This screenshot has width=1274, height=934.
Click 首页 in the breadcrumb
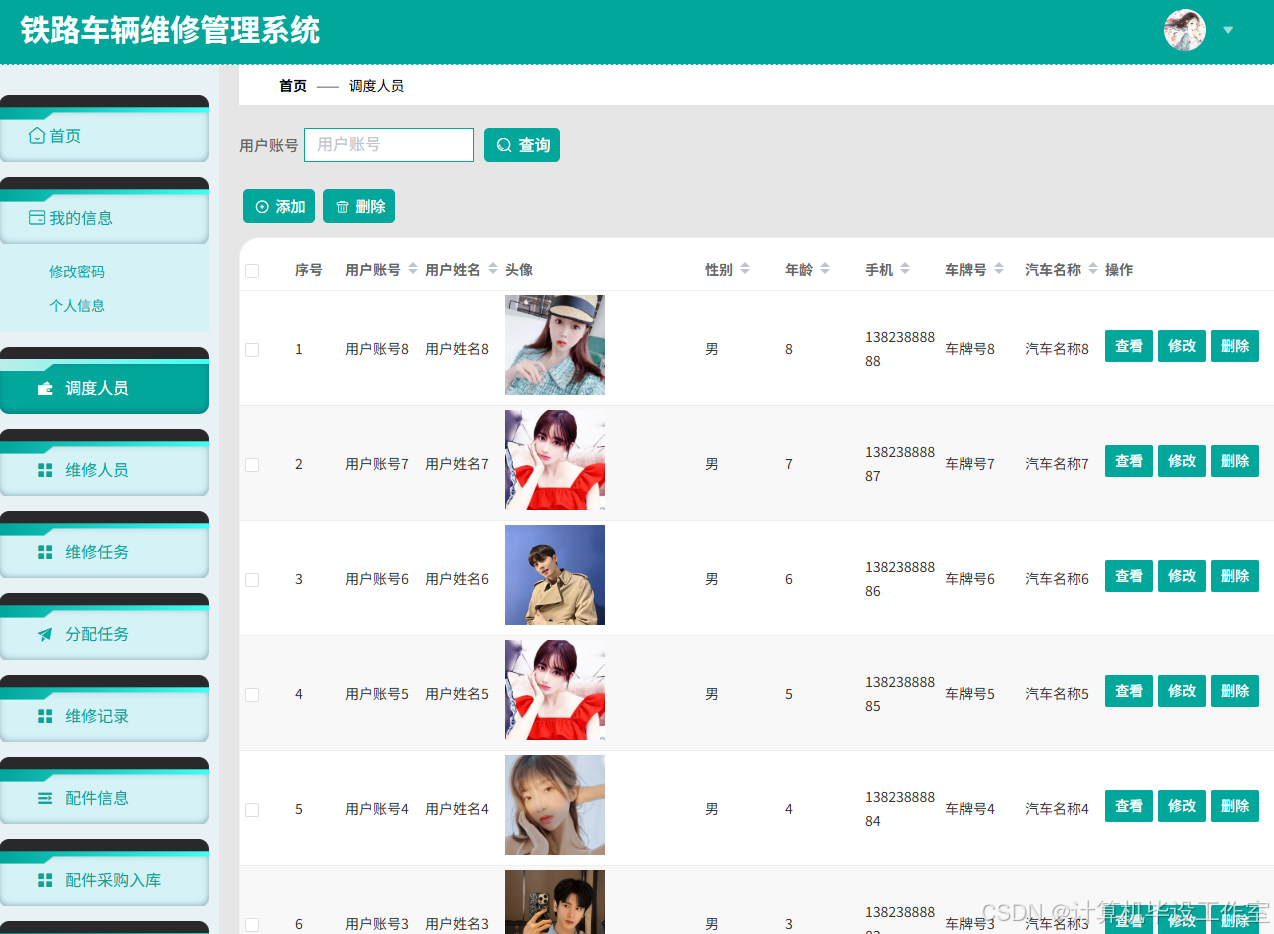tap(293, 86)
